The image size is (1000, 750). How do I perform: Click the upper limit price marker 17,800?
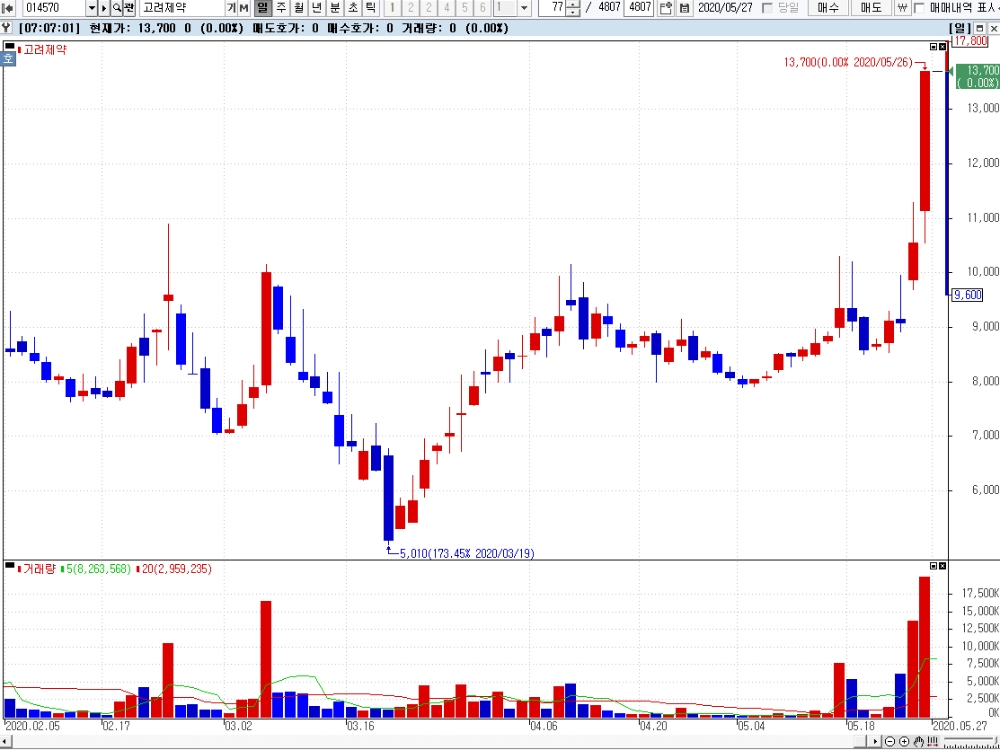[969, 41]
